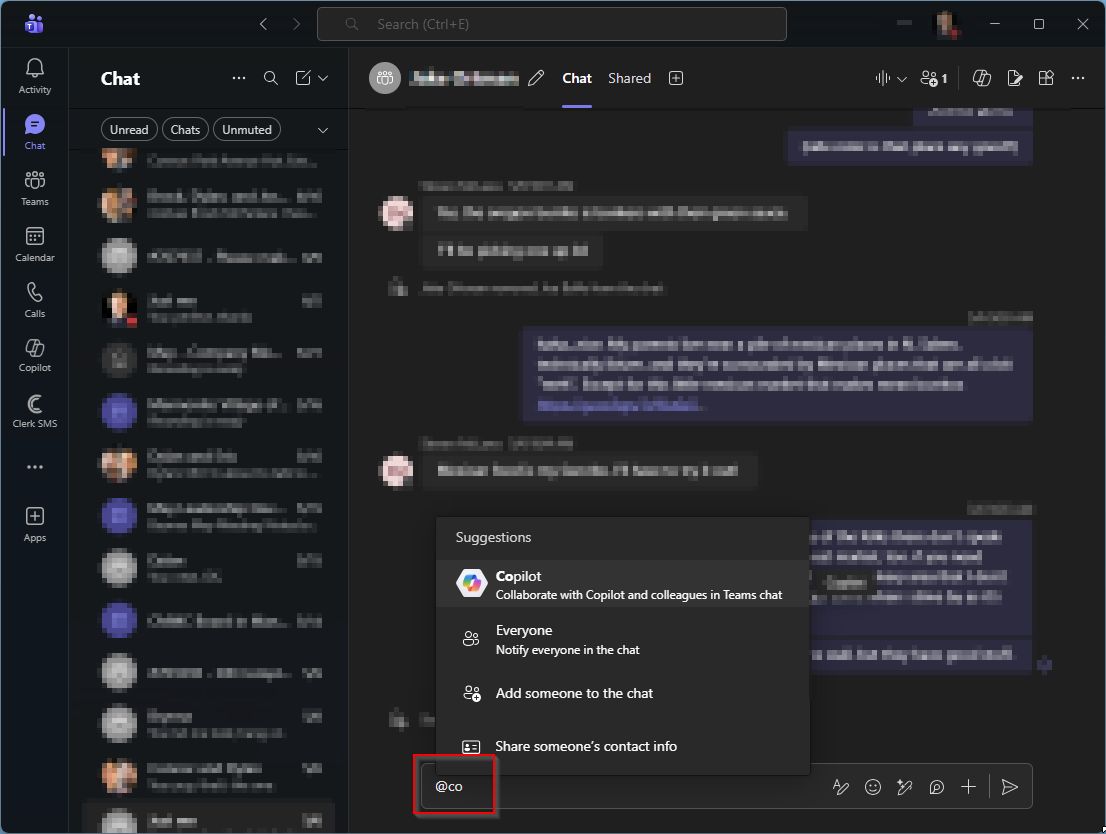The image size is (1106, 834).
Task: Open more chat options in header
Action: [x=1078, y=78]
